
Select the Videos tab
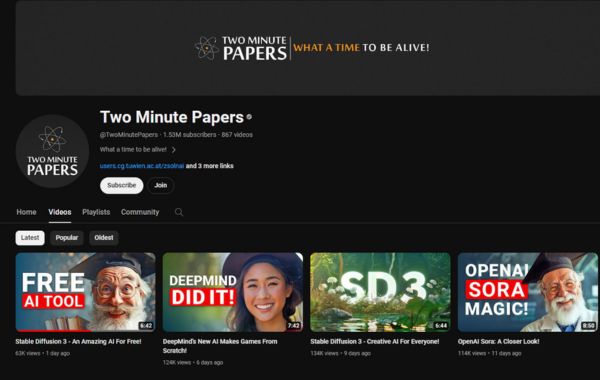point(60,212)
